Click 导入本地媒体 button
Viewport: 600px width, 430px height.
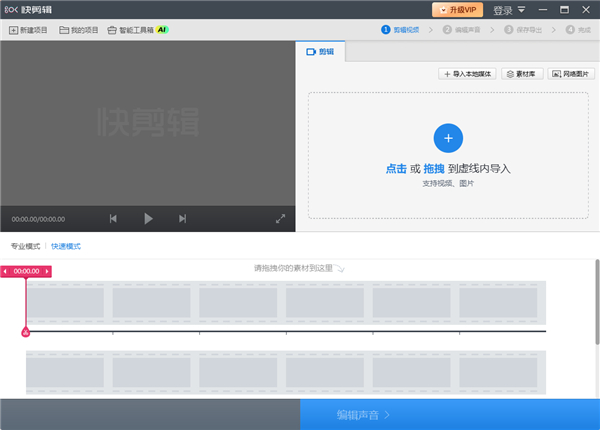pos(468,74)
